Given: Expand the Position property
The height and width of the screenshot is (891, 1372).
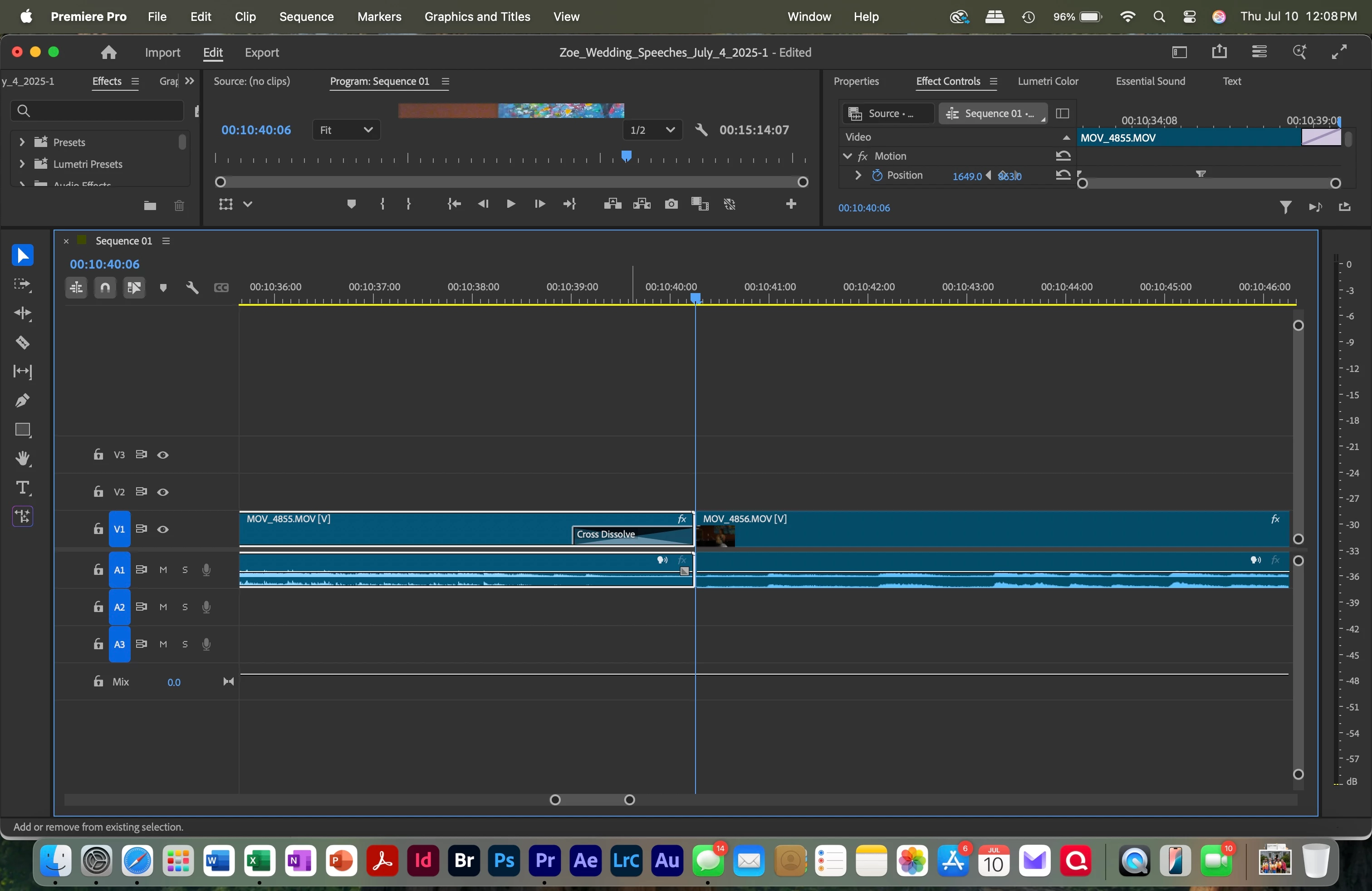Looking at the screenshot, I should tap(858, 175).
